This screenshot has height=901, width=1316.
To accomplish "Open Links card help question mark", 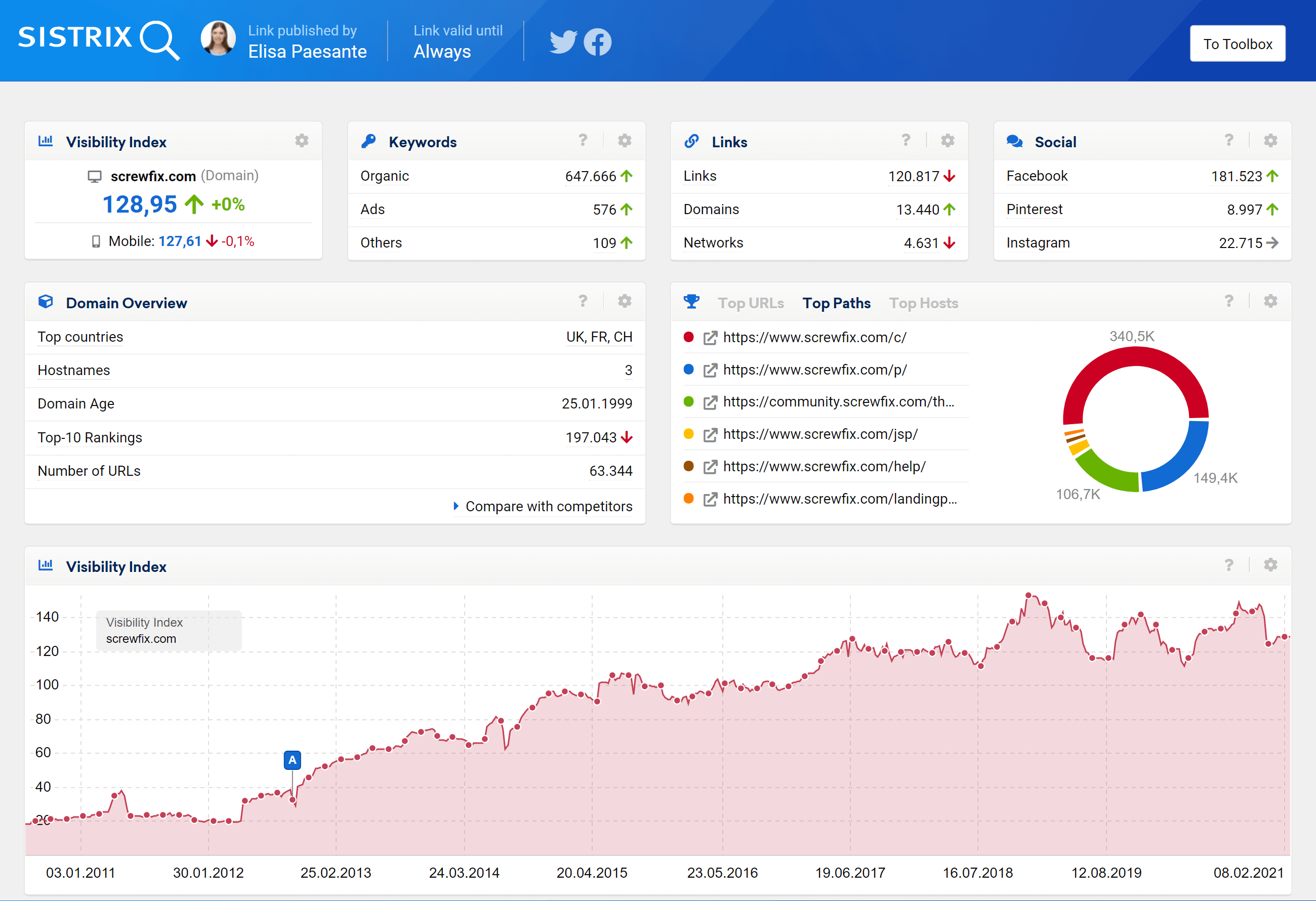I will click(906, 140).
